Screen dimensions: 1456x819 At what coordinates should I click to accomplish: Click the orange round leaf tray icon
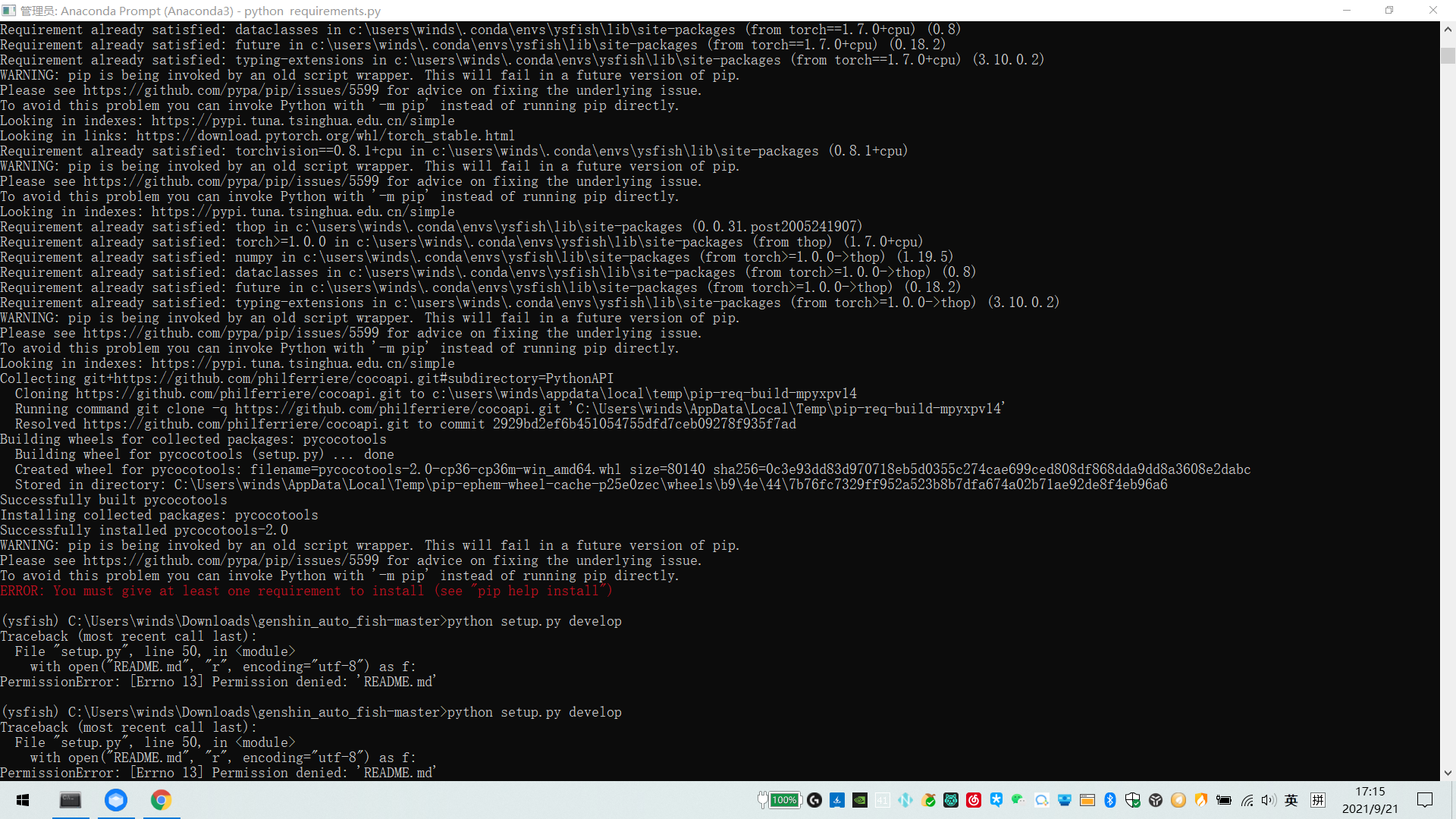click(x=1178, y=800)
